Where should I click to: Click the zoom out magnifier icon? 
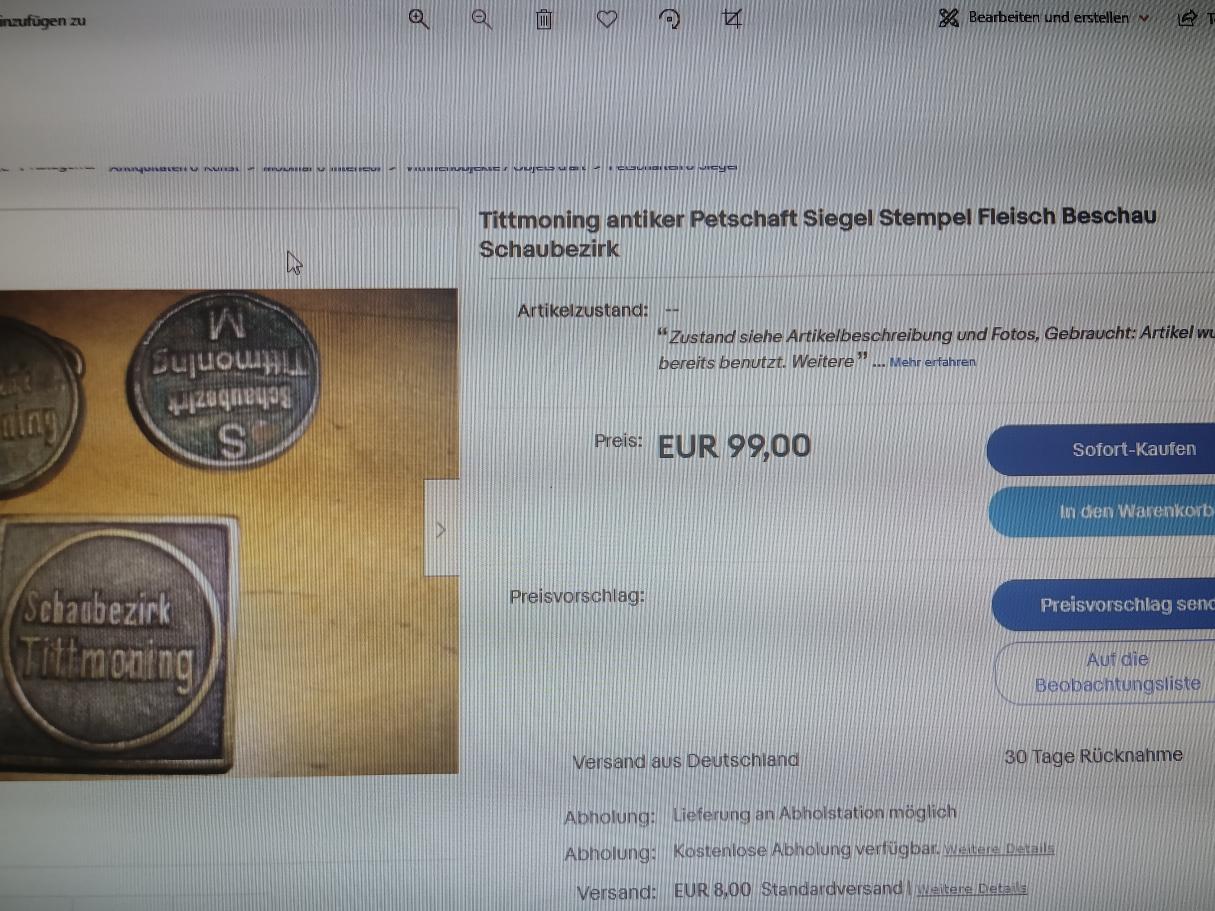(x=482, y=19)
